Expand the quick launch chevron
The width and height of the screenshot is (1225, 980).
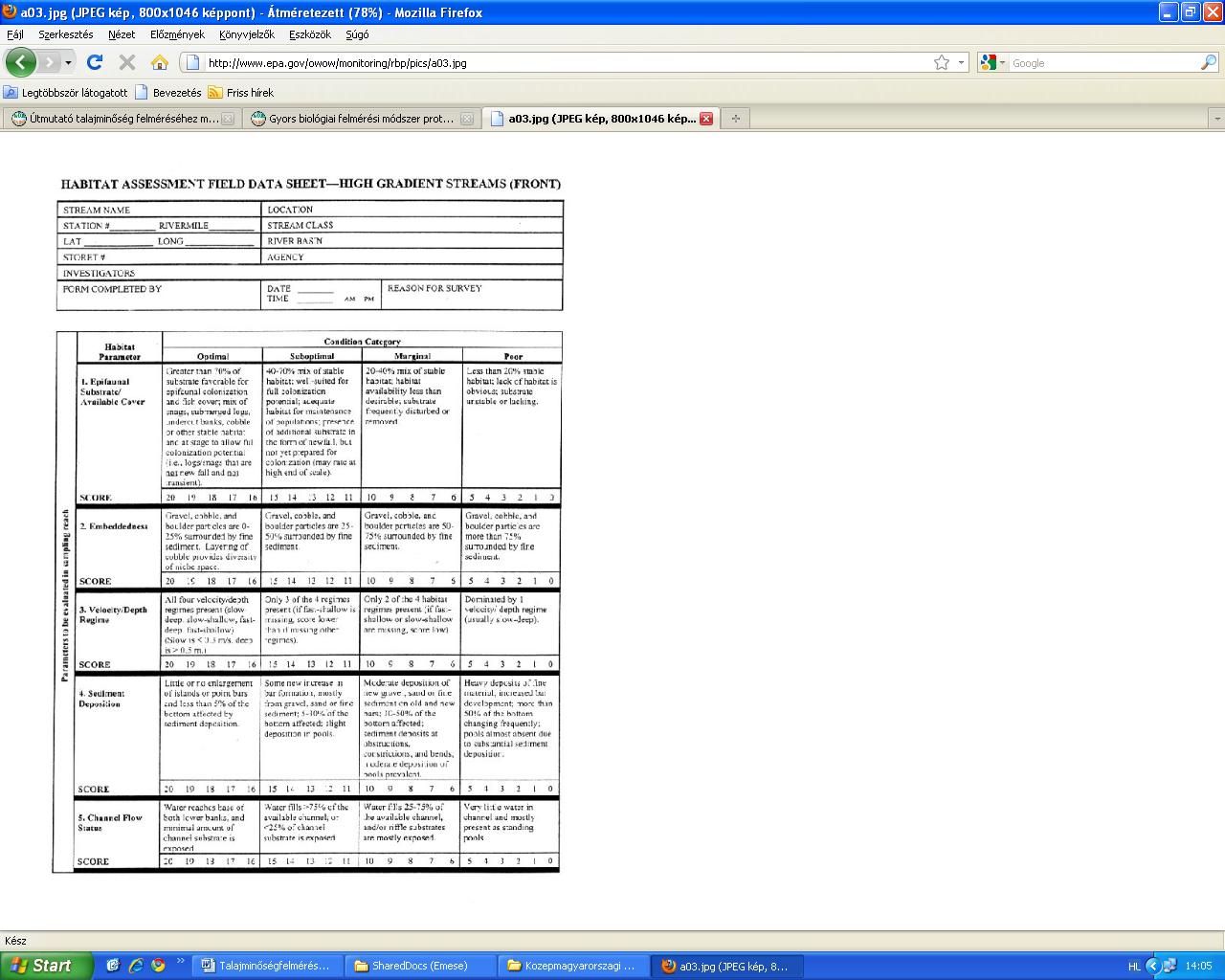[x=180, y=962]
